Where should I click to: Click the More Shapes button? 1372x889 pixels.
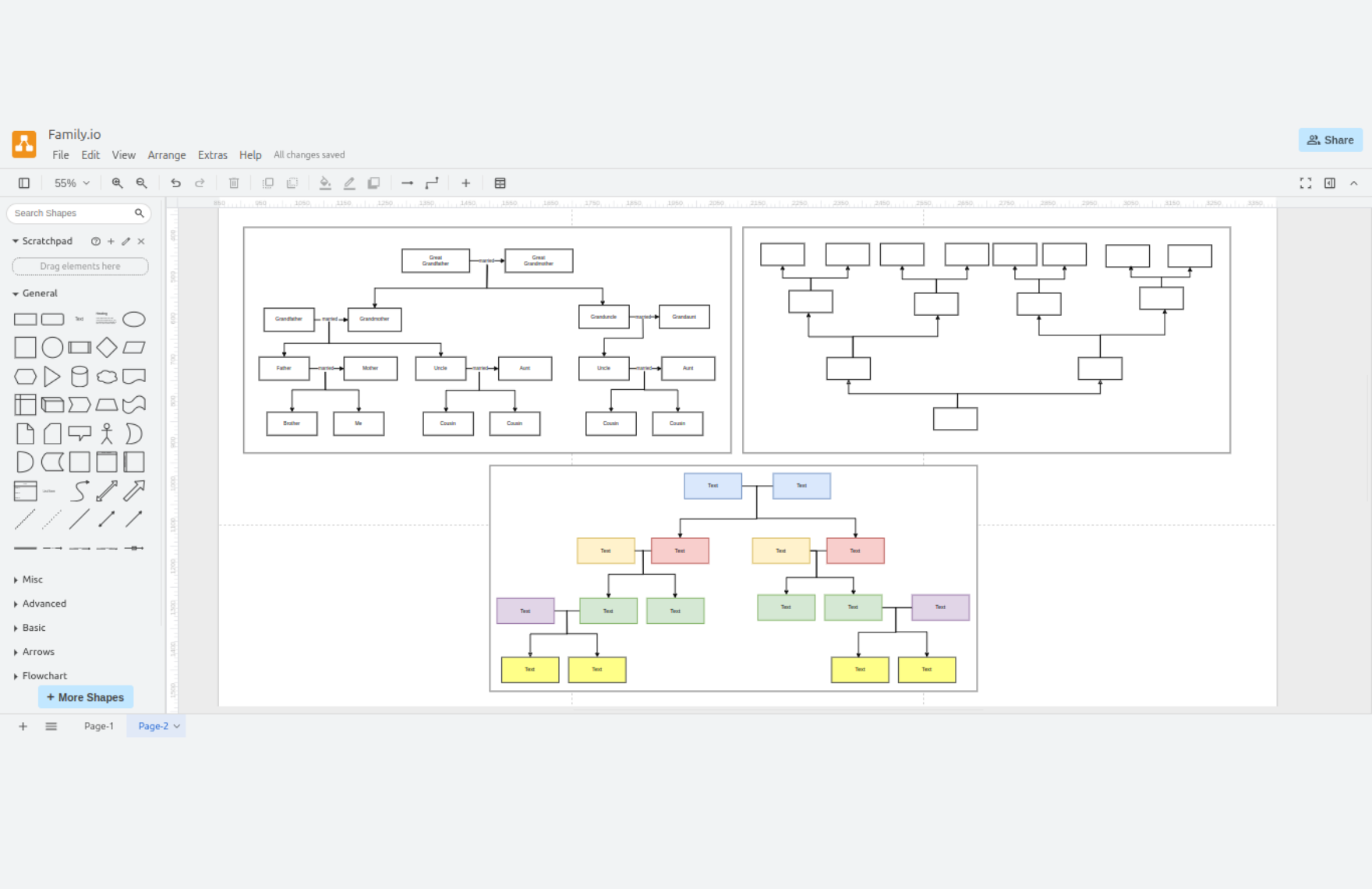pyautogui.click(x=86, y=697)
